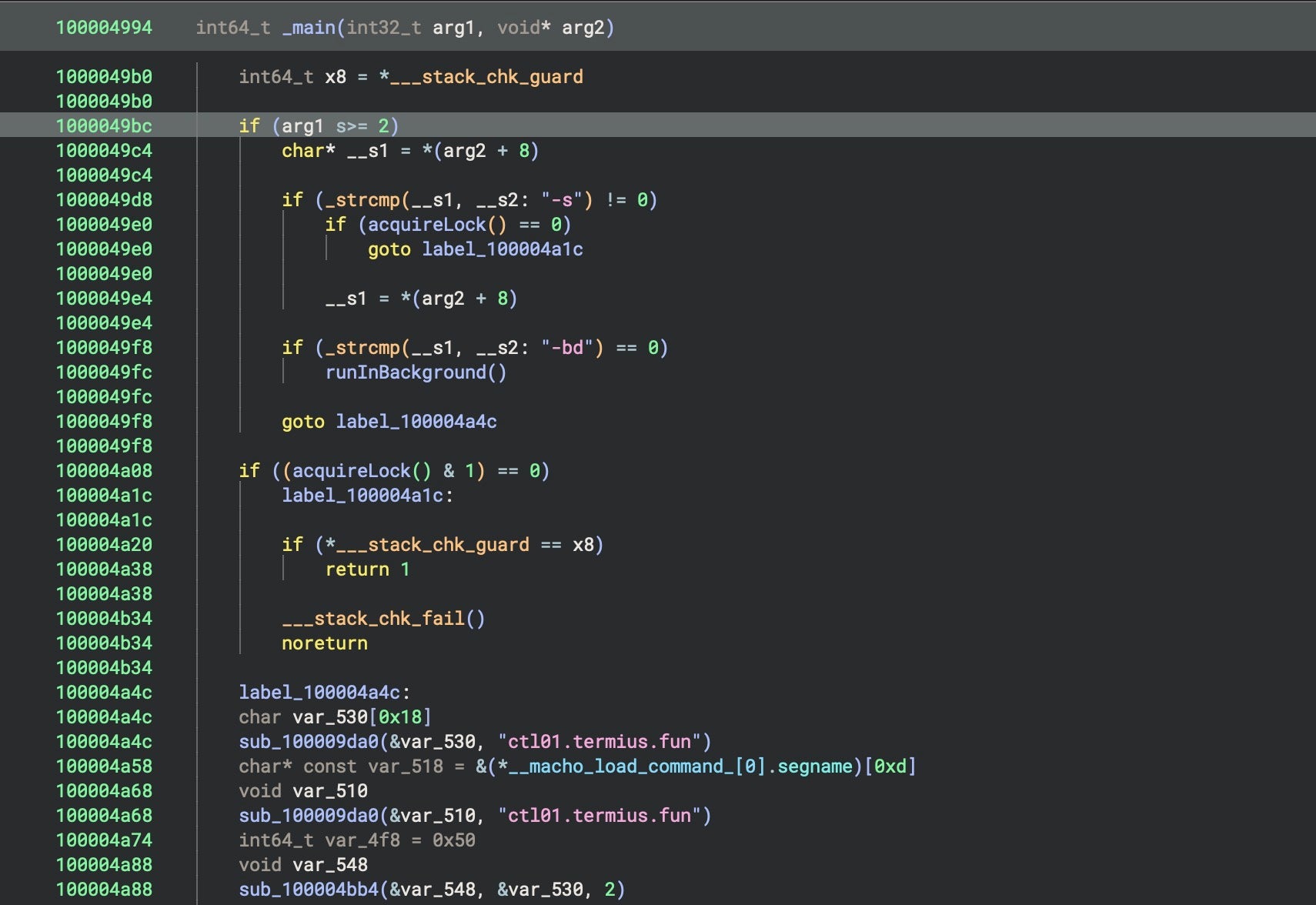Navigate to sub_100004bb4 function call

pos(308,890)
